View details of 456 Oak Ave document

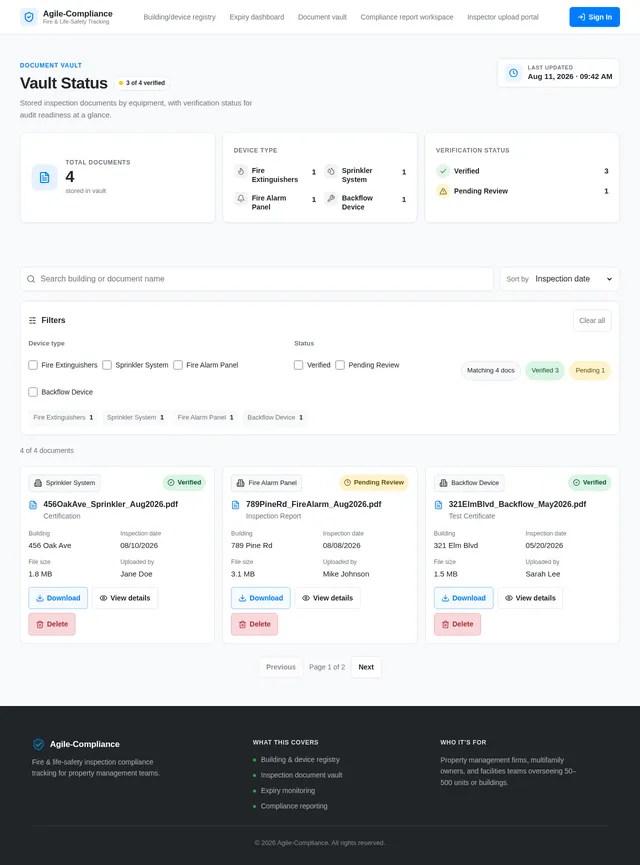coord(125,598)
